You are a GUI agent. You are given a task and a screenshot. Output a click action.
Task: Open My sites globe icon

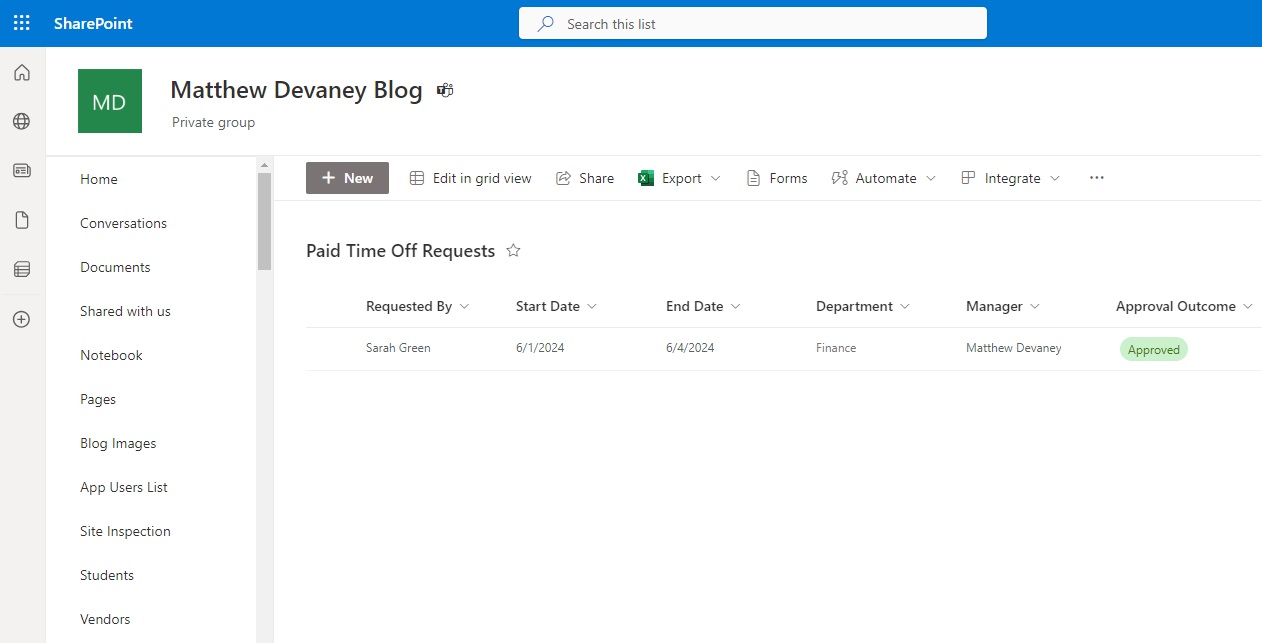22,122
